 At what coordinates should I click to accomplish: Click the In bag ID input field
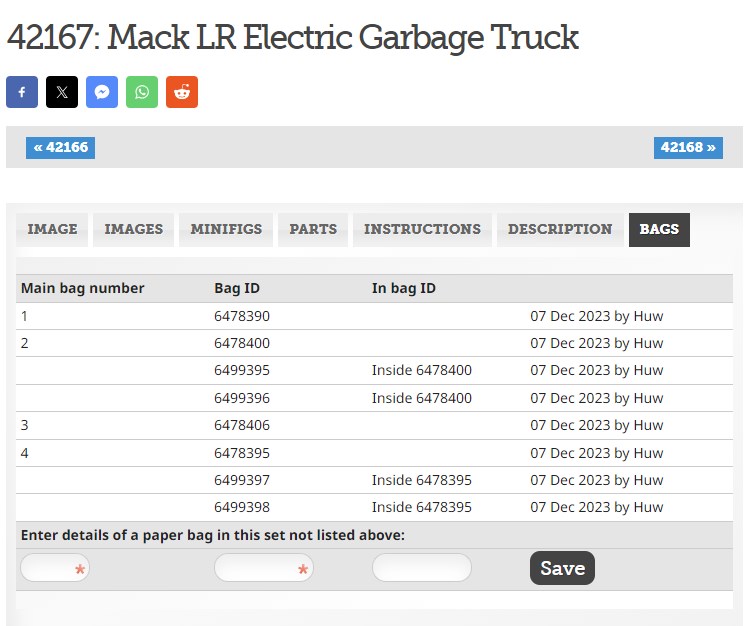point(421,568)
